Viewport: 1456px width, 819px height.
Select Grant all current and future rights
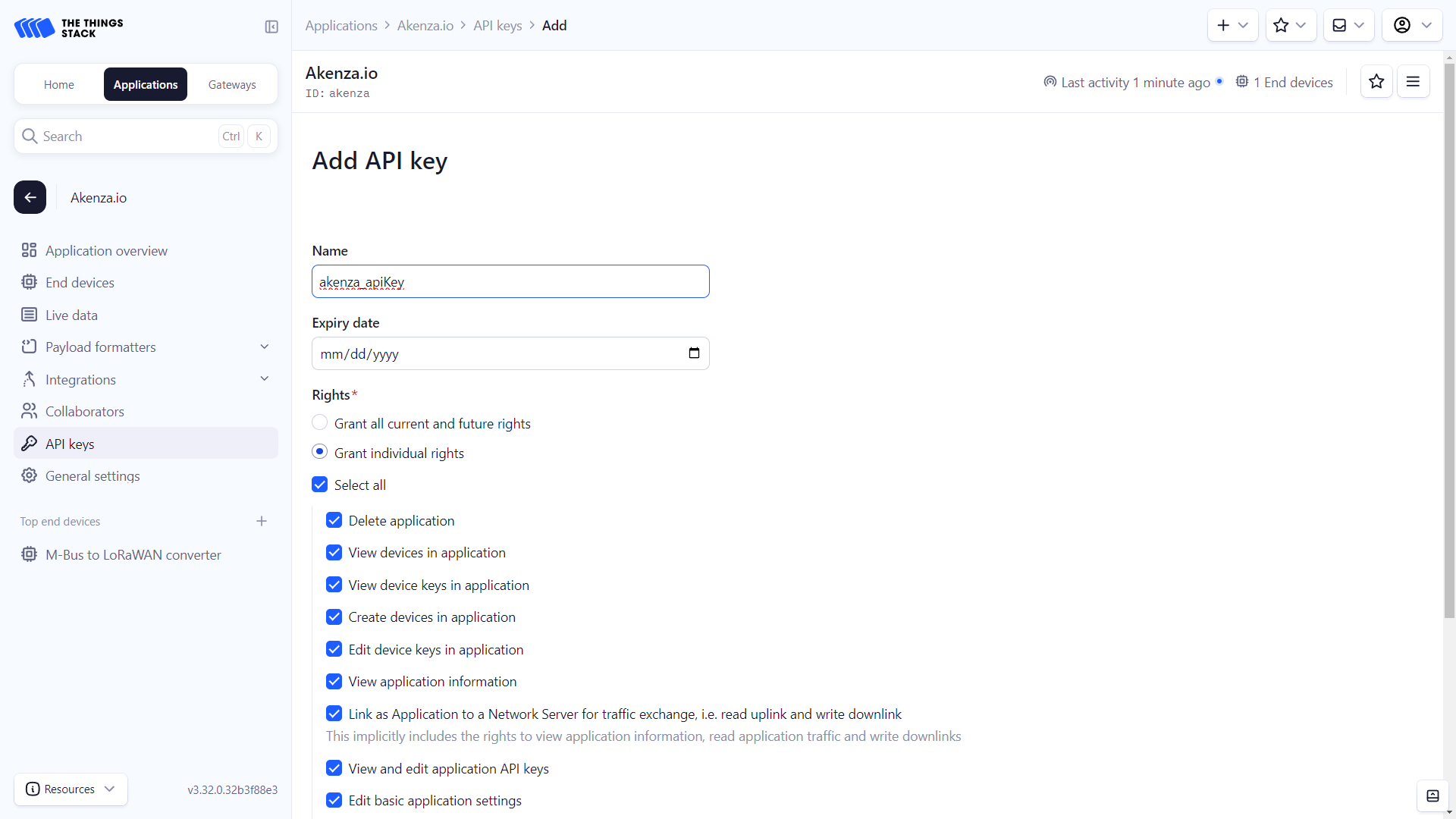pyautogui.click(x=320, y=423)
